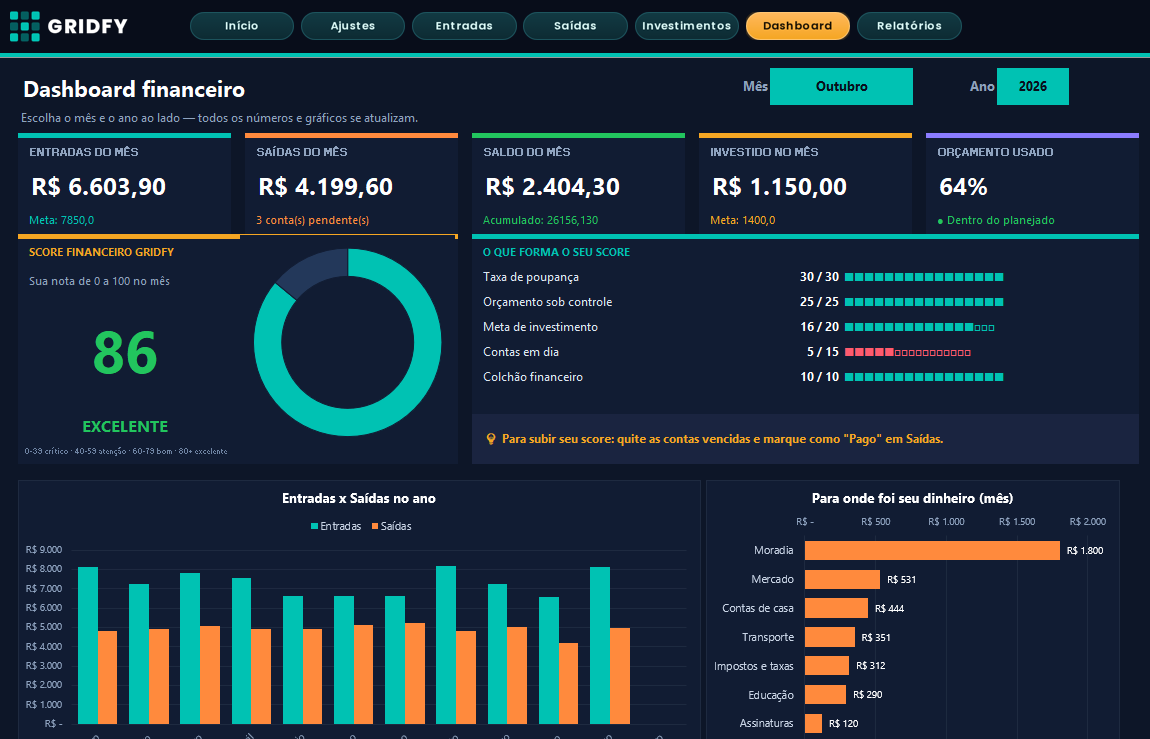The height and width of the screenshot is (739, 1150).
Task: Click the Colchão financeiro progress bar
Action: coord(924,377)
